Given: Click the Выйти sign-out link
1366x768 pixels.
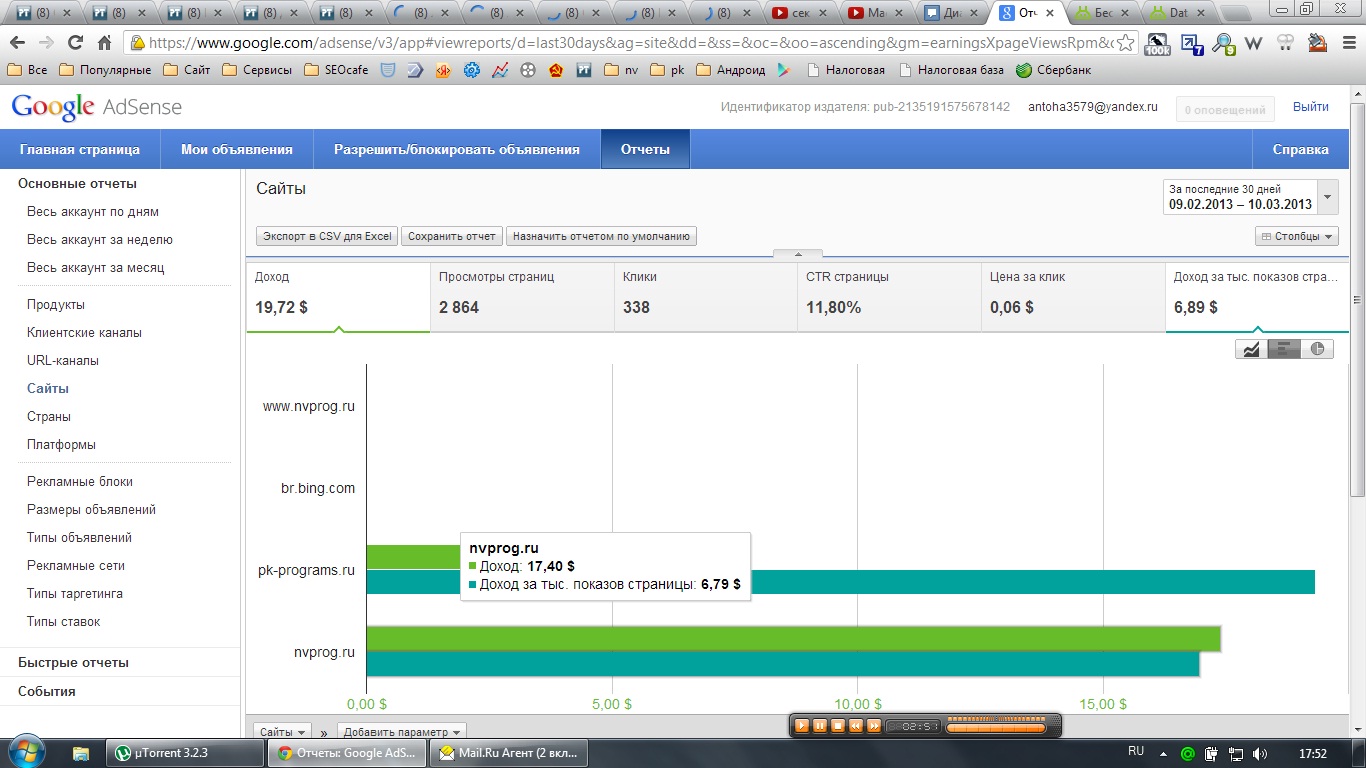Looking at the screenshot, I should tap(1311, 107).
